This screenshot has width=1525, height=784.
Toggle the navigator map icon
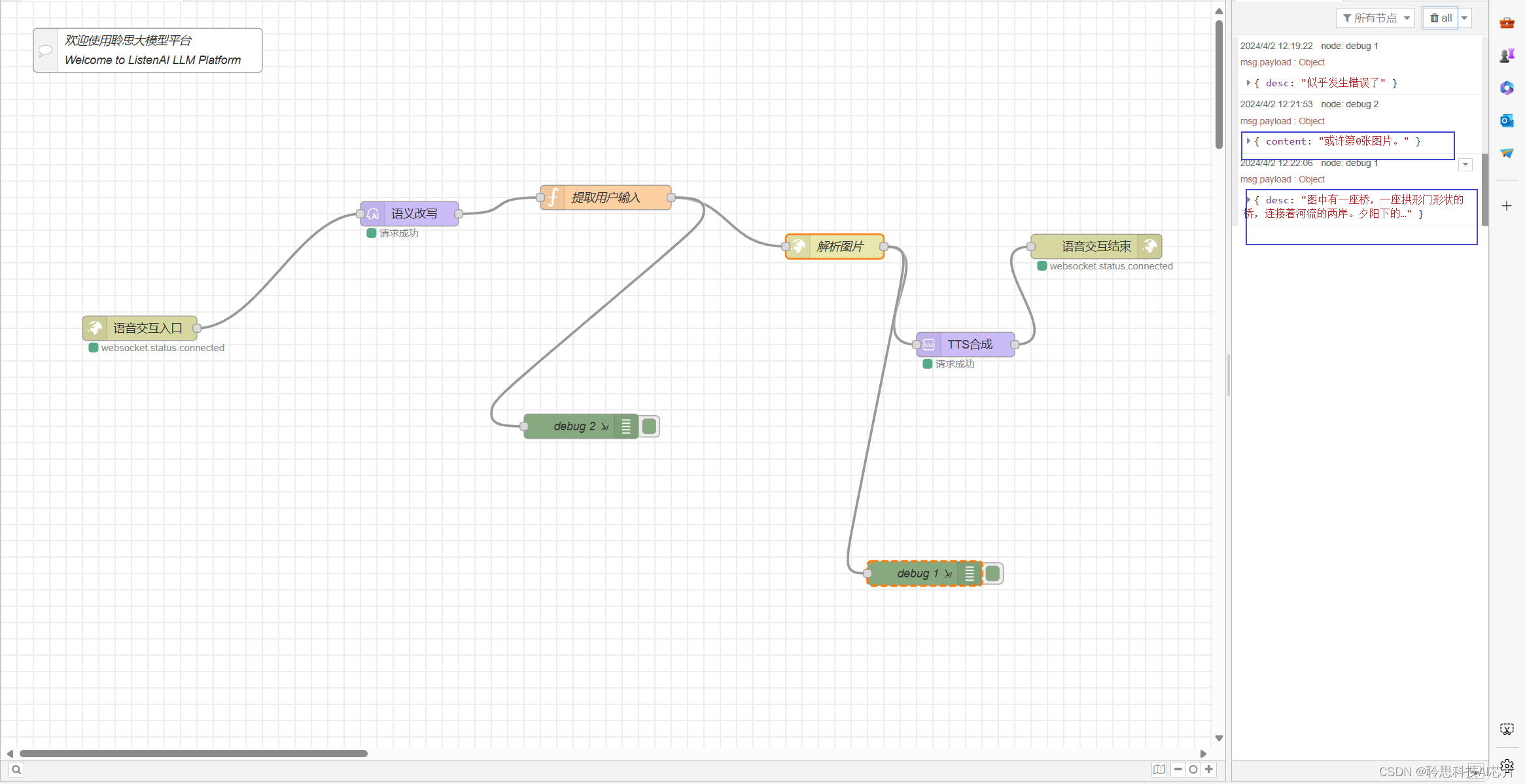(1159, 770)
